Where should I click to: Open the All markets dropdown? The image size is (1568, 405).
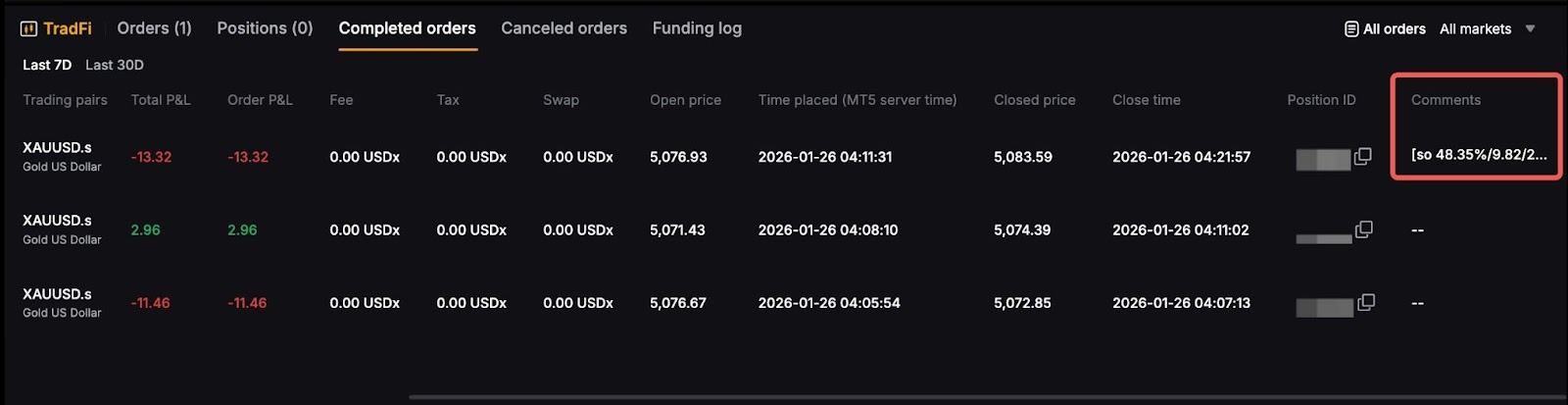(1475, 29)
